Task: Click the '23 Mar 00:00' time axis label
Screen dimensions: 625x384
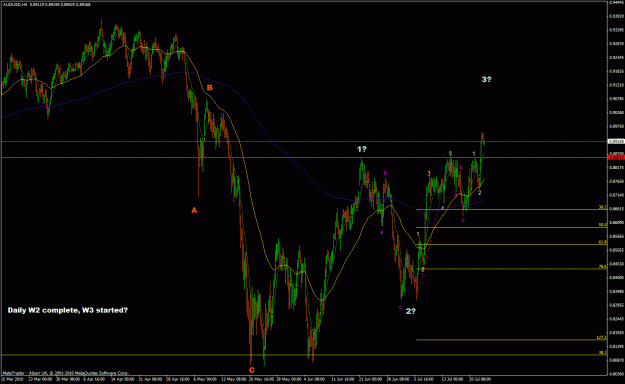Action: click(40, 379)
